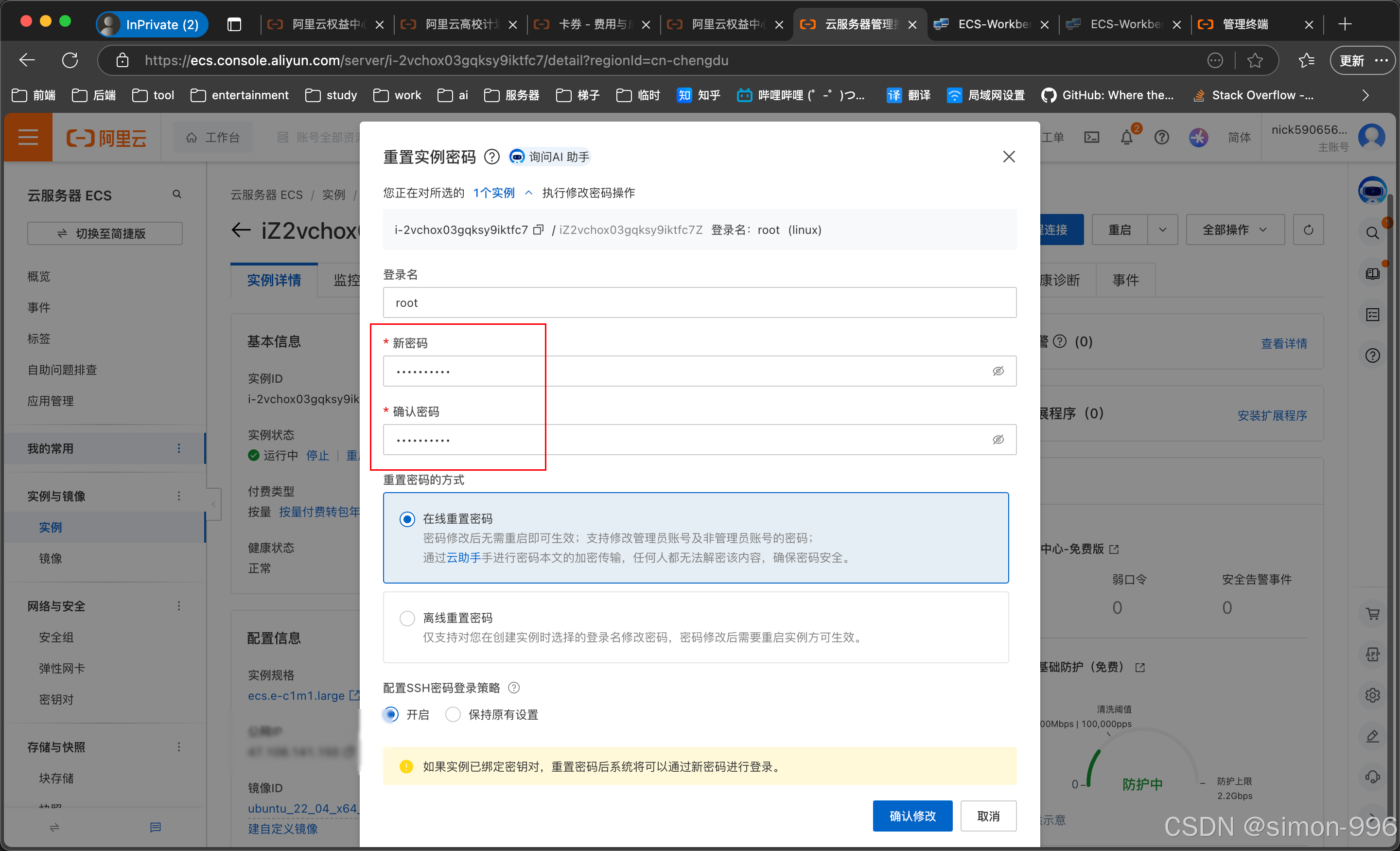This screenshot has height=851, width=1400.
Task: Open the Workbench button
Action: [213, 138]
